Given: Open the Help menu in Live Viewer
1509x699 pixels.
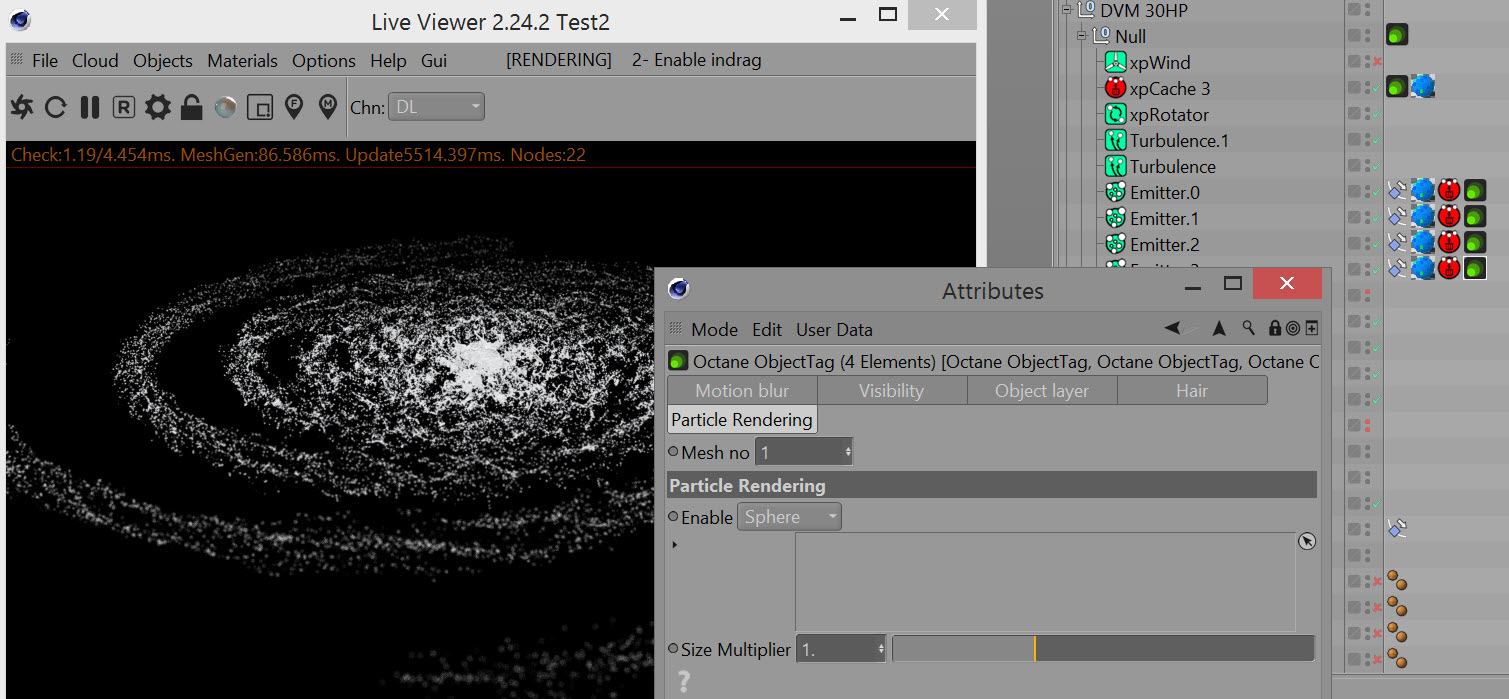Looking at the screenshot, I should pos(388,61).
